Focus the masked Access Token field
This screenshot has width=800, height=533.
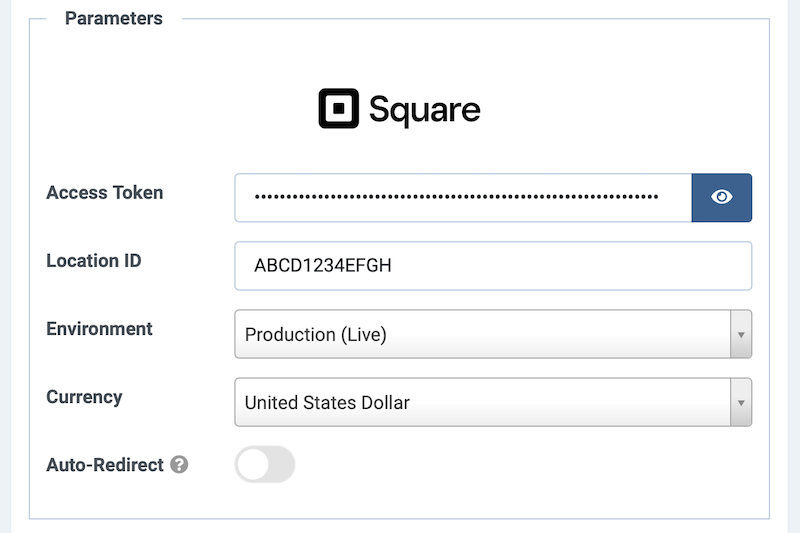pyautogui.click(x=462, y=197)
